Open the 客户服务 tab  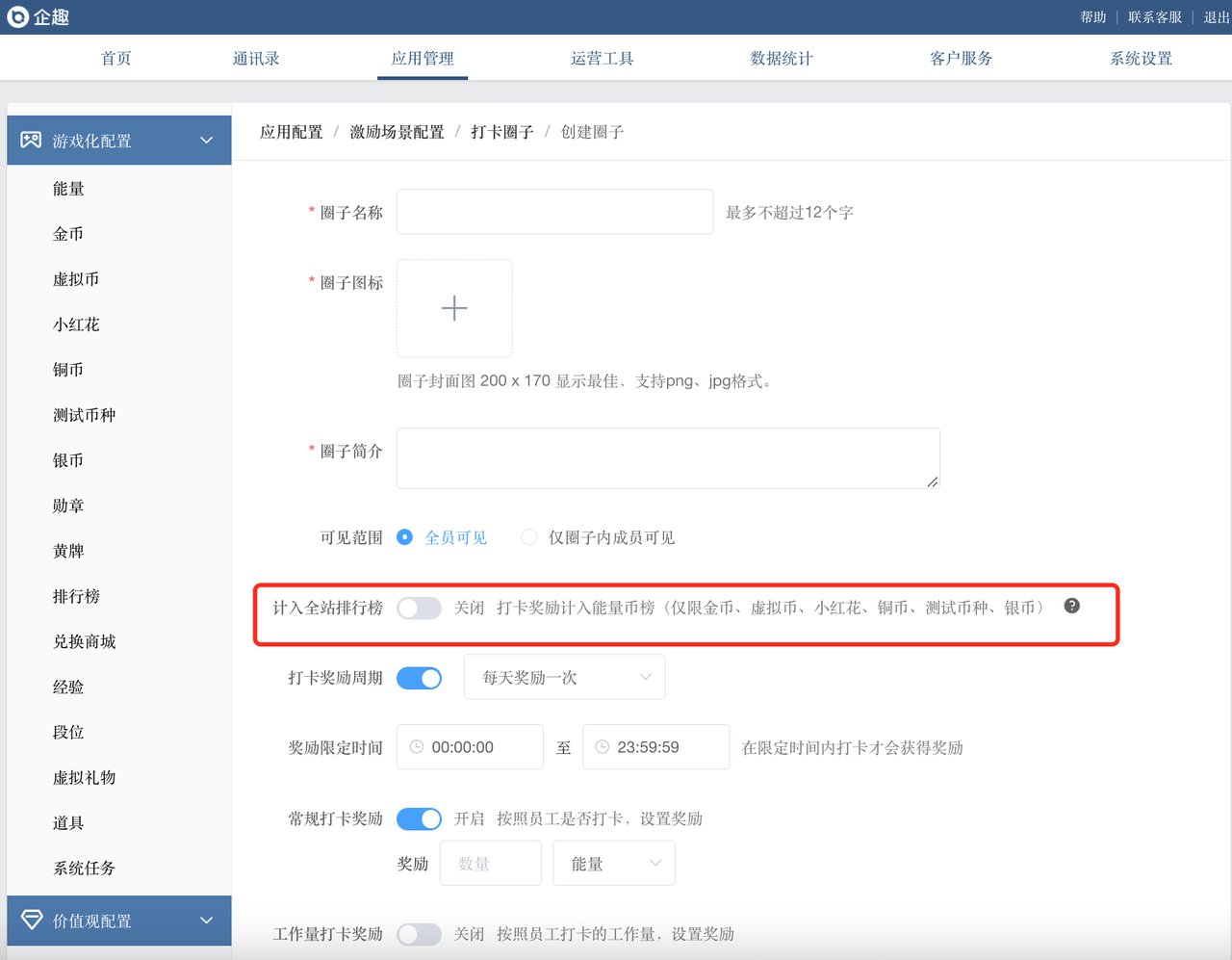tap(962, 59)
